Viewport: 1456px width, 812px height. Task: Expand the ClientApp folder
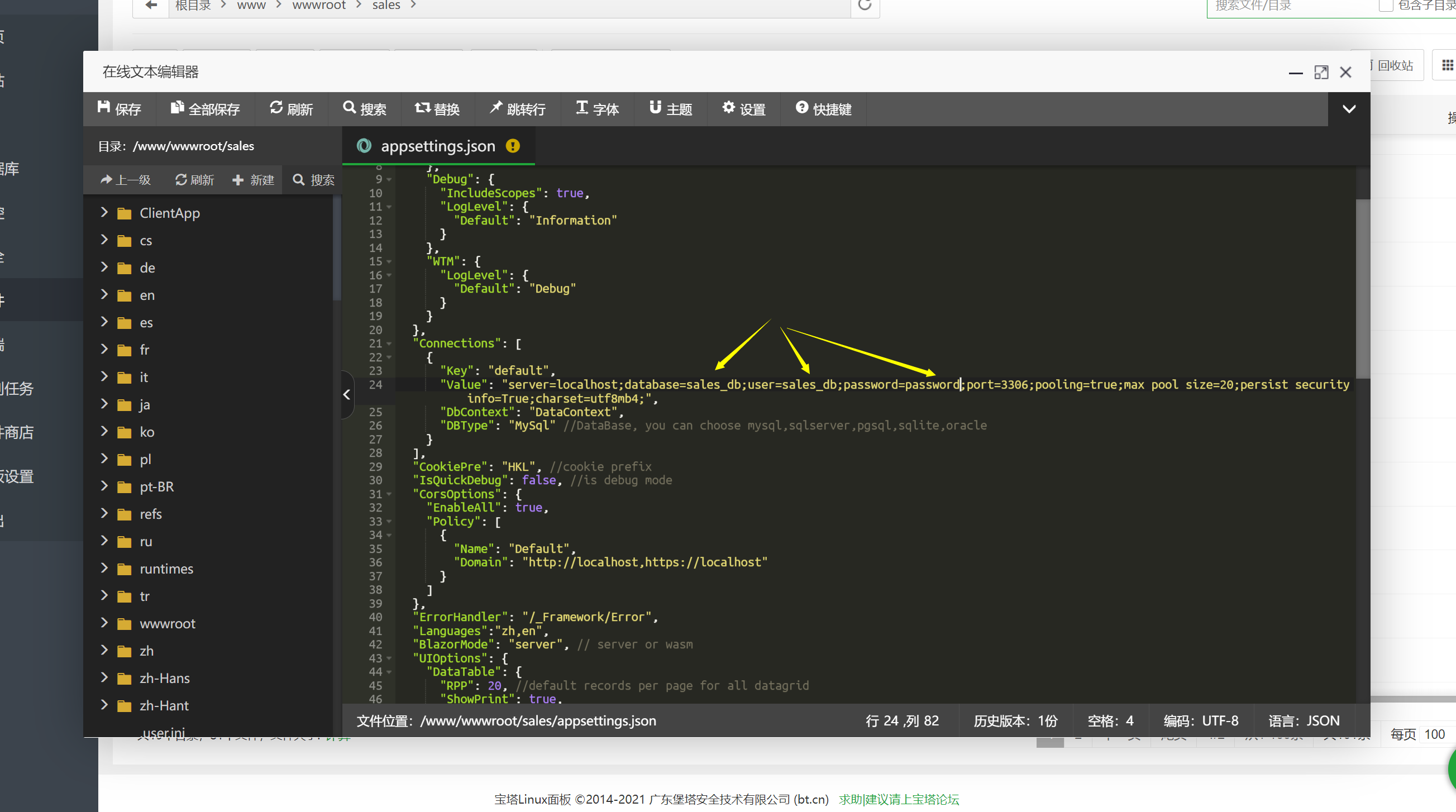(104, 212)
